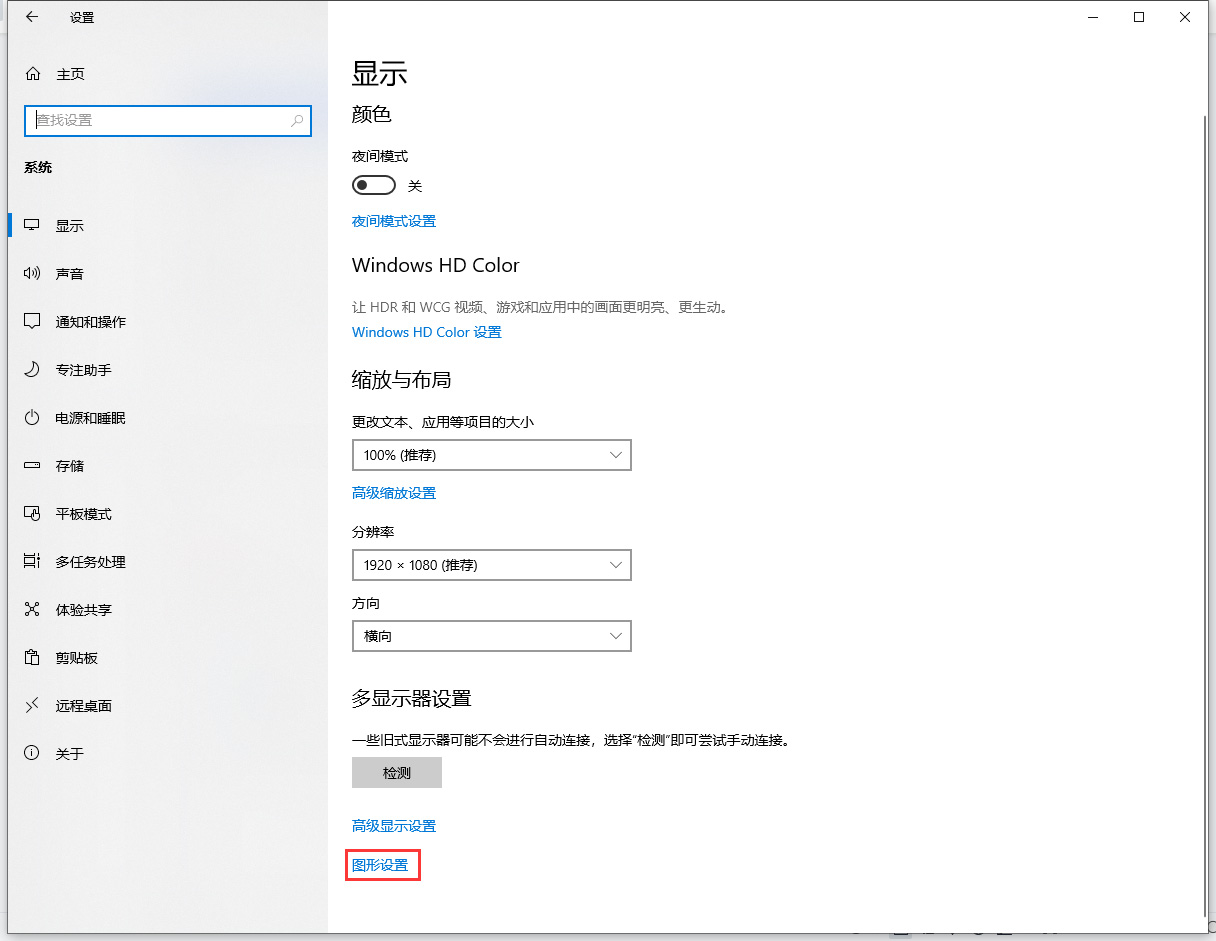The image size is (1216, 941).
Task: Open the 高级显示设置 link
Action: [x=394, y=826]
